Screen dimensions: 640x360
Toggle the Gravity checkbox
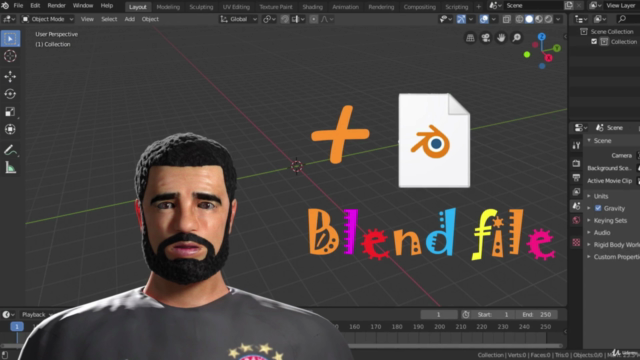pos(598,208)
